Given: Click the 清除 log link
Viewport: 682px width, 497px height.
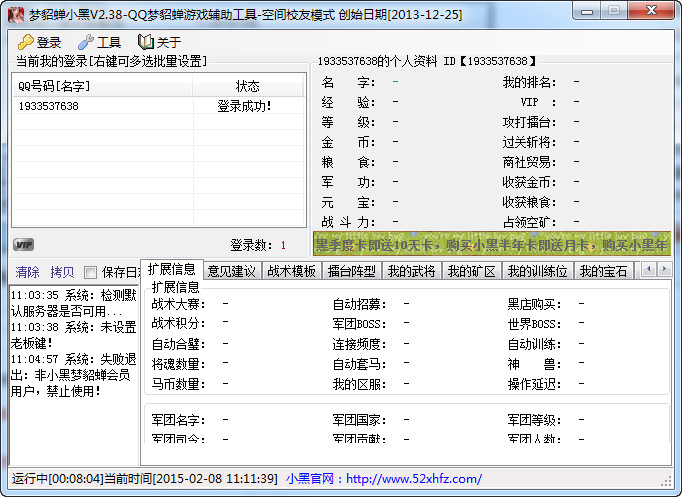Looking at the screenshot, I should (x=27, y=272).
